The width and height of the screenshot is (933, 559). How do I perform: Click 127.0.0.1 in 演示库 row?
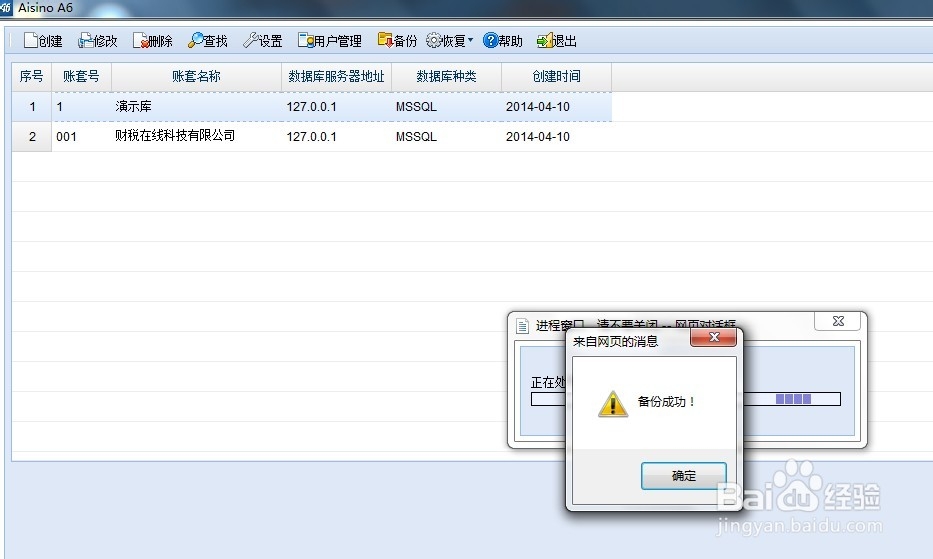pos(311,107)
